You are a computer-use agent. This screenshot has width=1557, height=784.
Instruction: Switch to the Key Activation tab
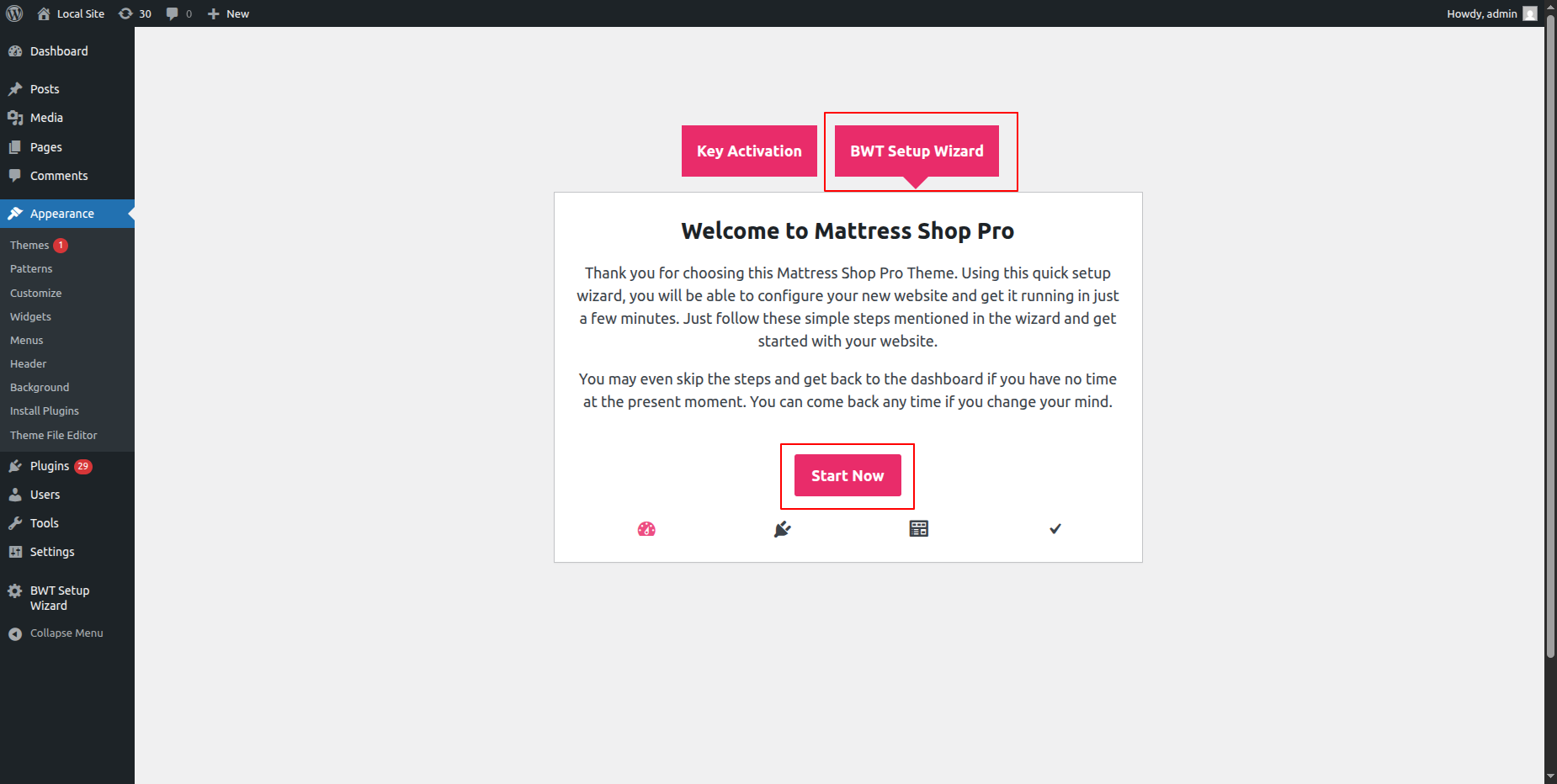pos(749,151)
